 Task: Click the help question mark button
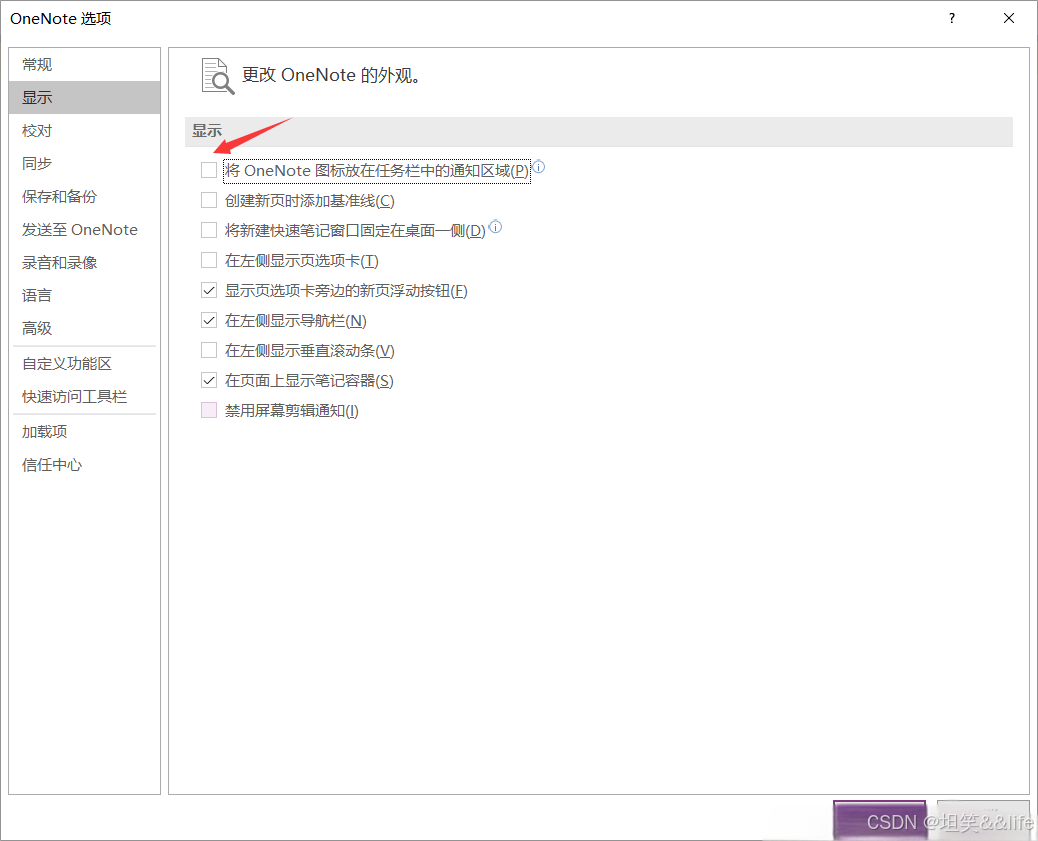pos(951,19)
